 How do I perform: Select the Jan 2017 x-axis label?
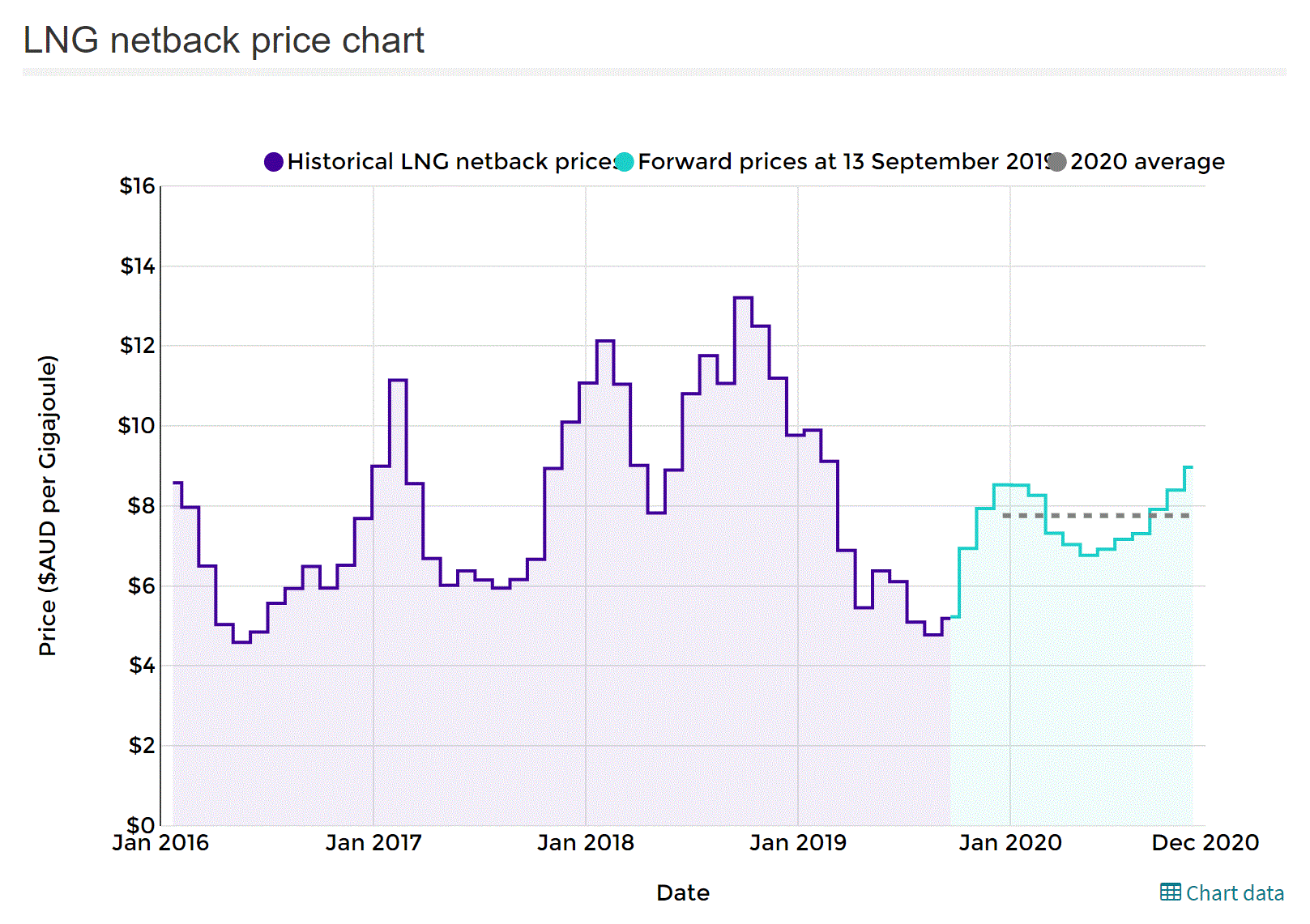tap(373, 843)
